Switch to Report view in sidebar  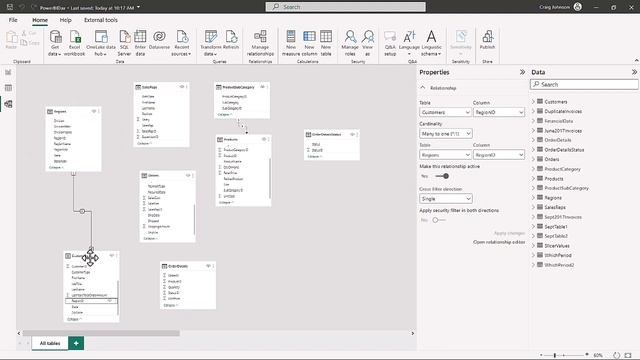pos(8,72)
